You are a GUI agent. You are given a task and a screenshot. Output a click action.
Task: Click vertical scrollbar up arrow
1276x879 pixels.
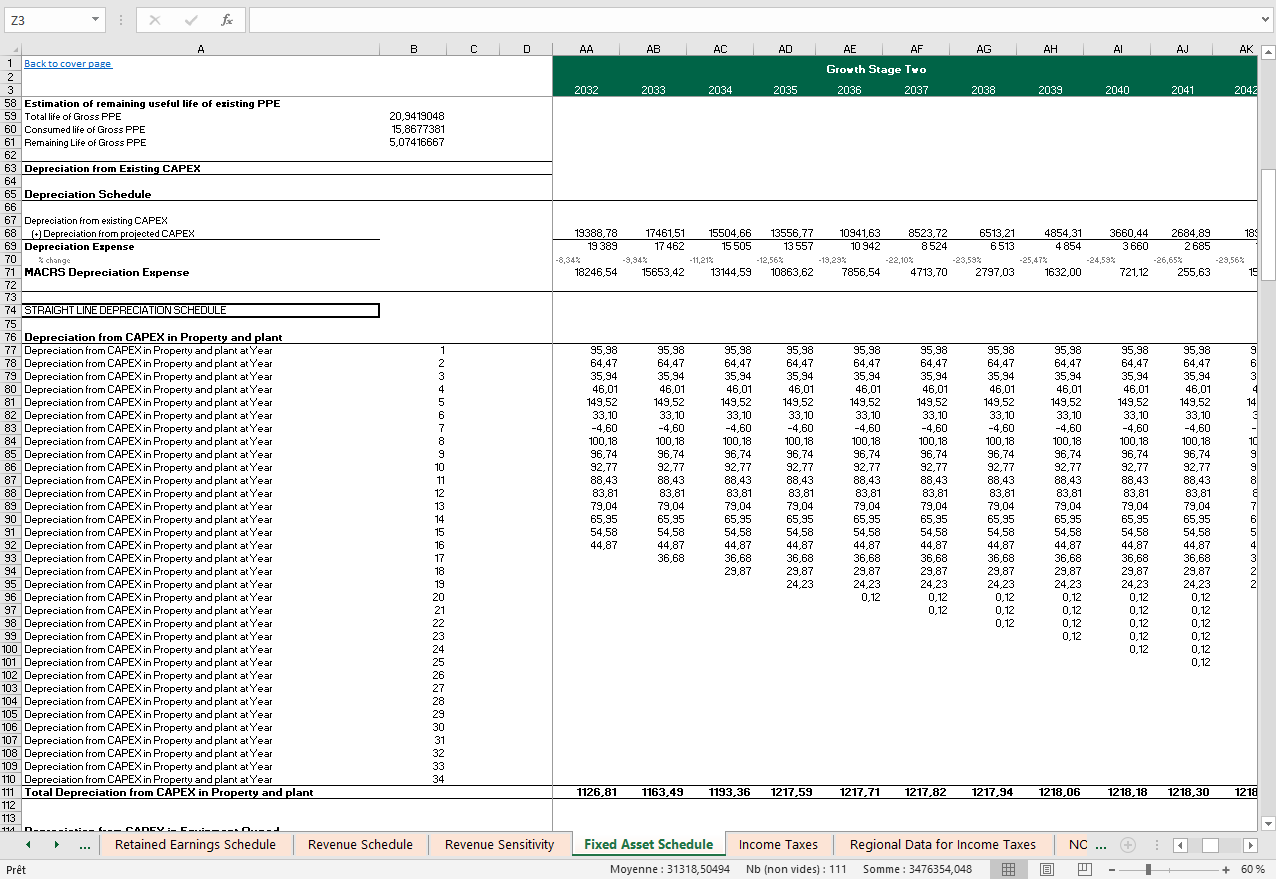[x=1268, y=52]
